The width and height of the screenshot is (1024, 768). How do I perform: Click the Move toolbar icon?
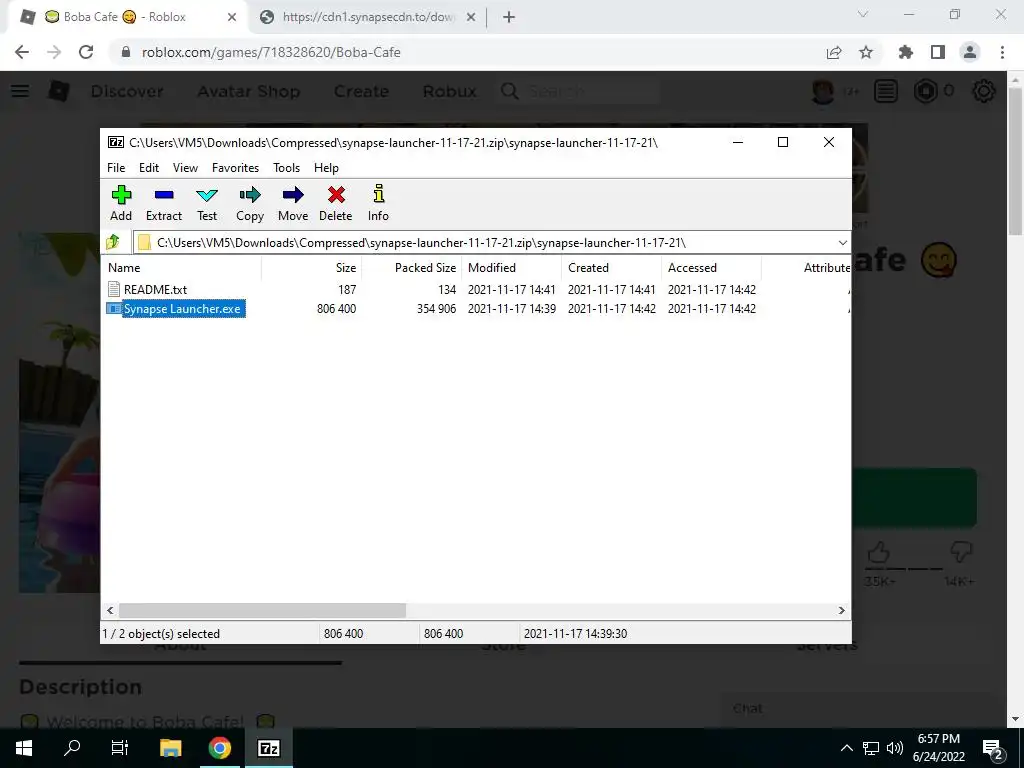click(293, 195)
